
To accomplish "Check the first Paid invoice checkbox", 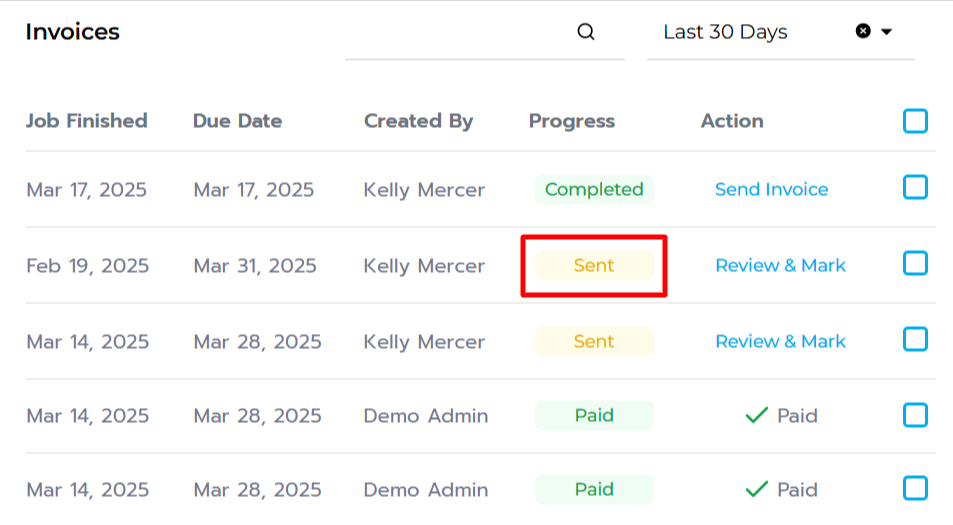I will [x=915, y=415].
